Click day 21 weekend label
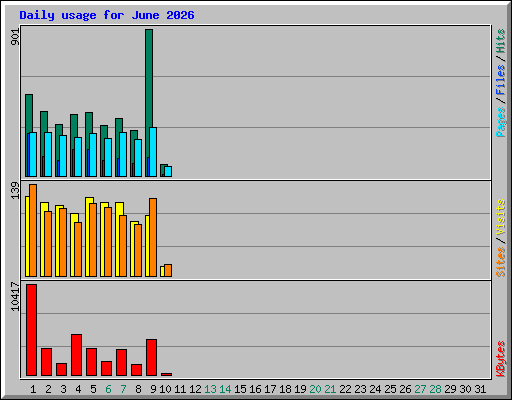Screen dimensions: 512x400 click(330, 389)
